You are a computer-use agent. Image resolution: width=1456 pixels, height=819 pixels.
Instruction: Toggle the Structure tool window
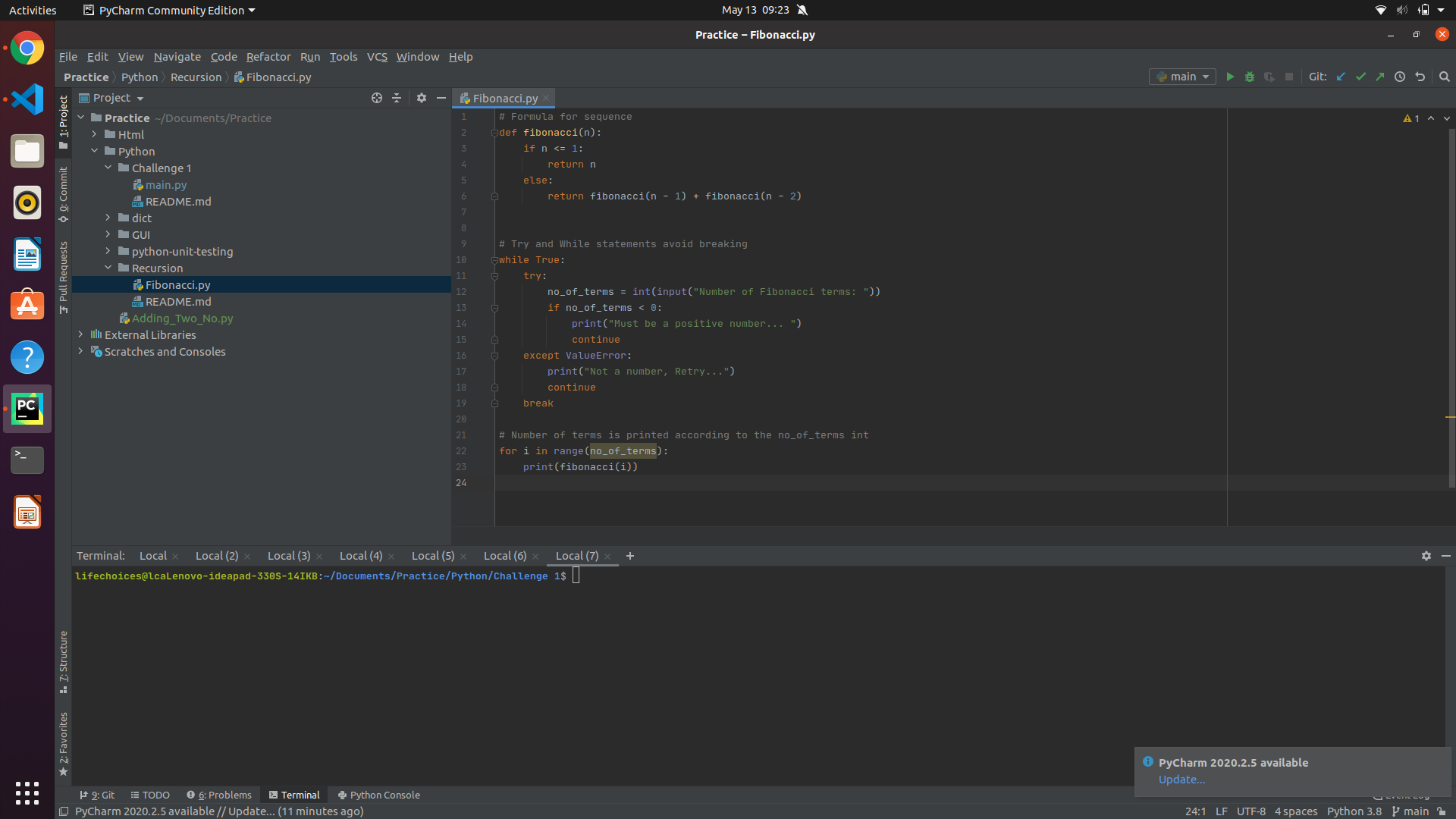pyautogui.click(x=64, y=661)
